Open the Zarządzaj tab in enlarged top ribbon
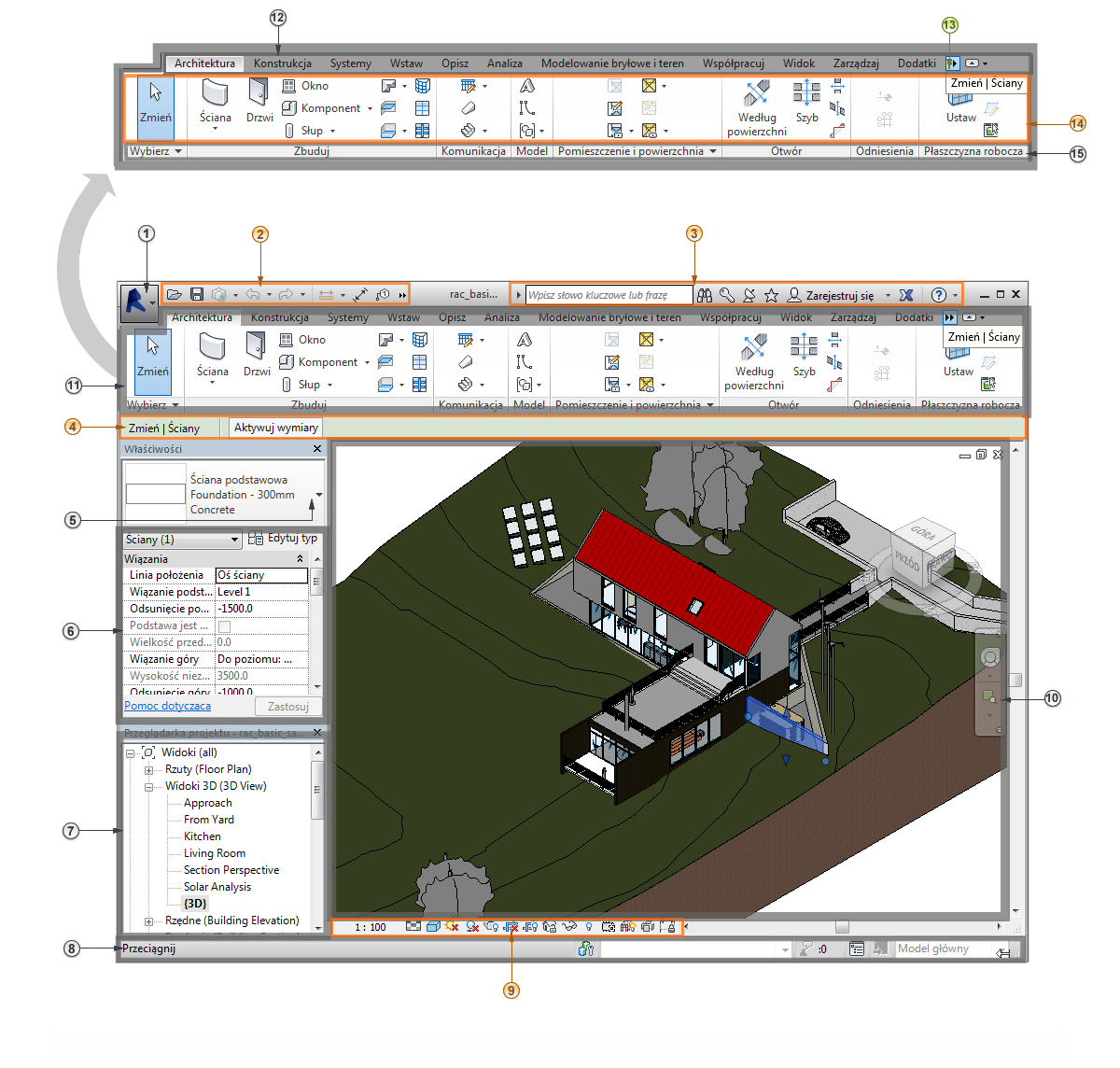Screen dimensions: 1120x1068 (x=856, y=63)
